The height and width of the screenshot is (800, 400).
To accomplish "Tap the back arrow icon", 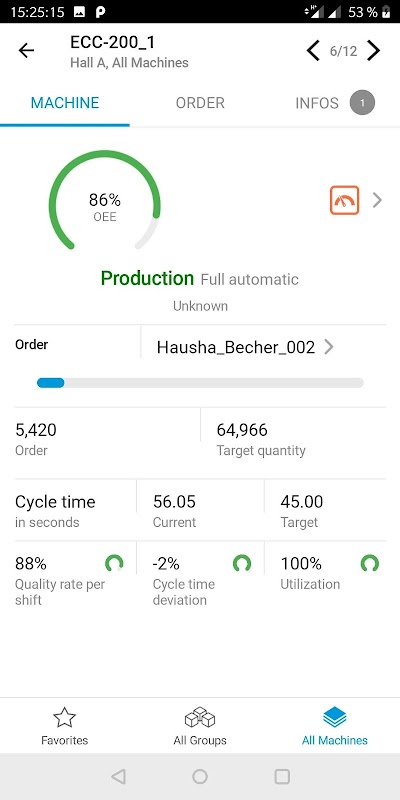I will 26,51.
